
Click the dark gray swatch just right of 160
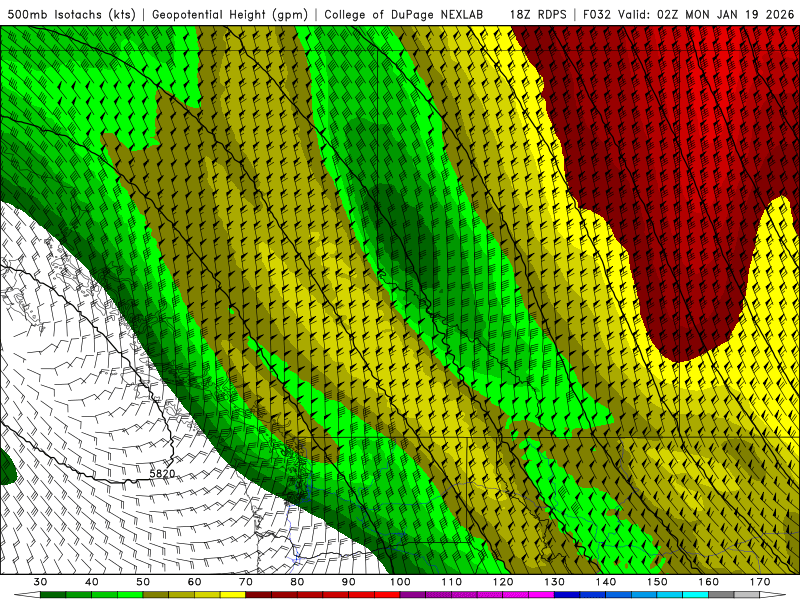click(721, 595)
